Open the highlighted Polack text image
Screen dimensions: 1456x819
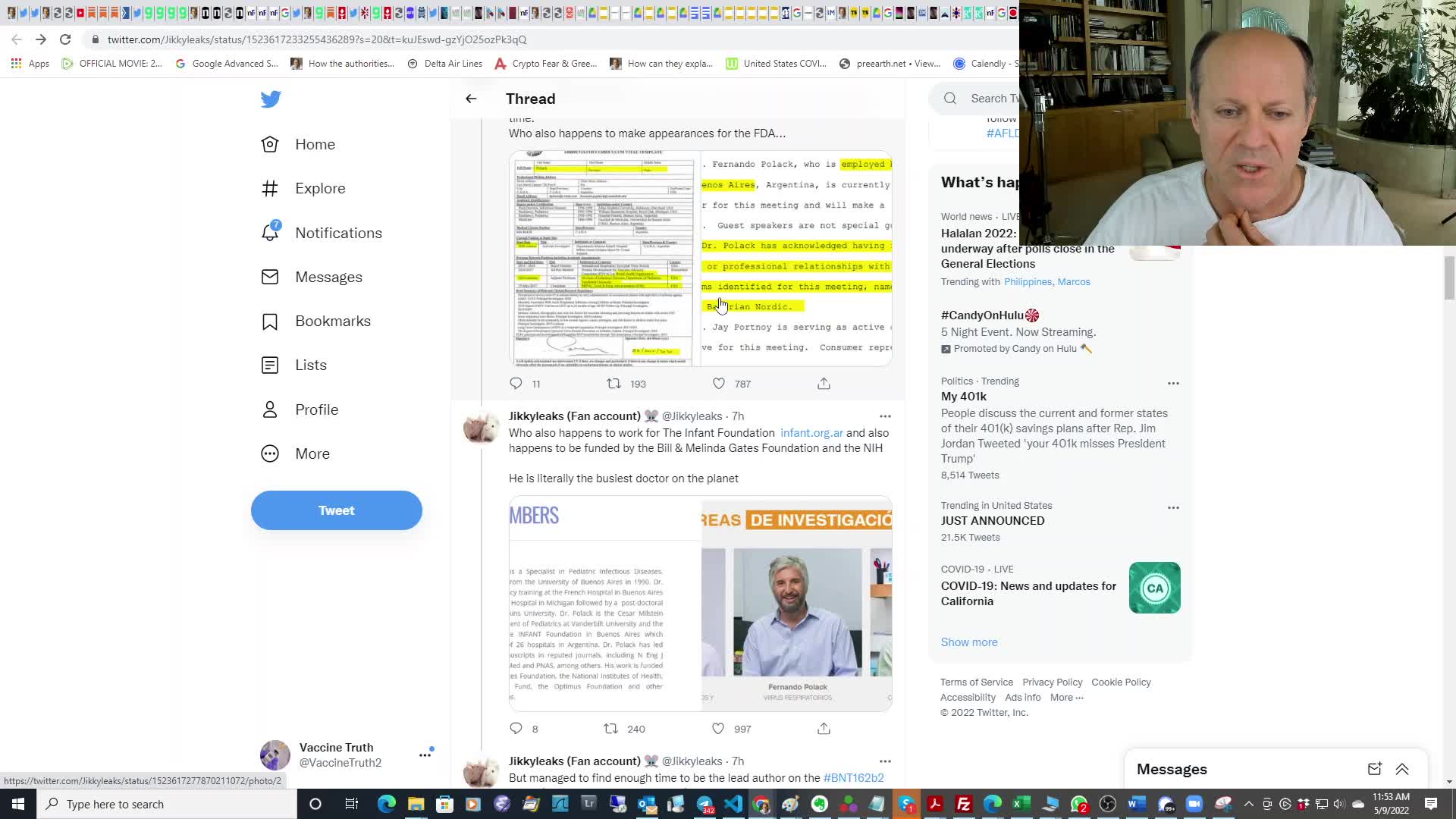796,259
